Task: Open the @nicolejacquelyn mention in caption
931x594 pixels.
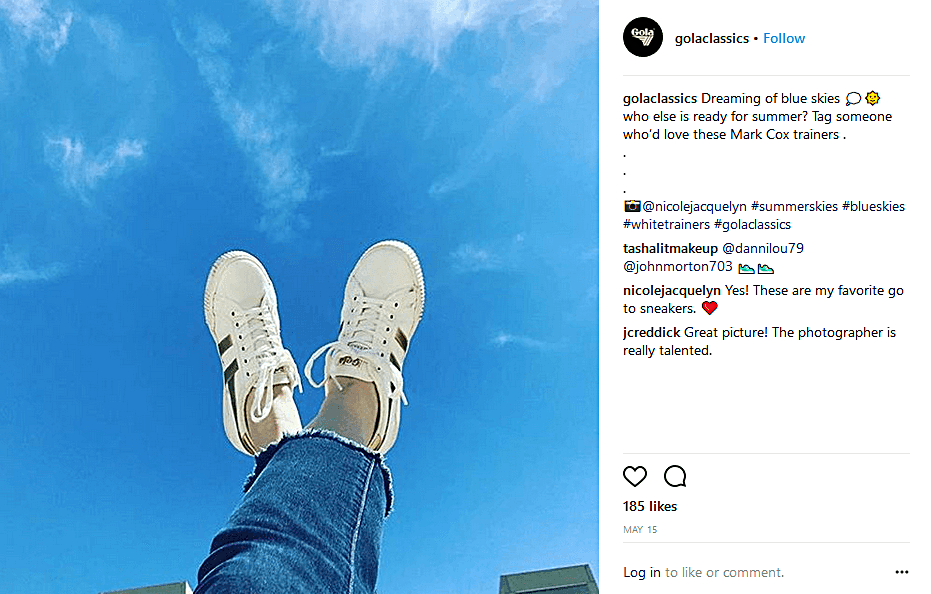Action: pyautogui.click(x=694, y=207)
